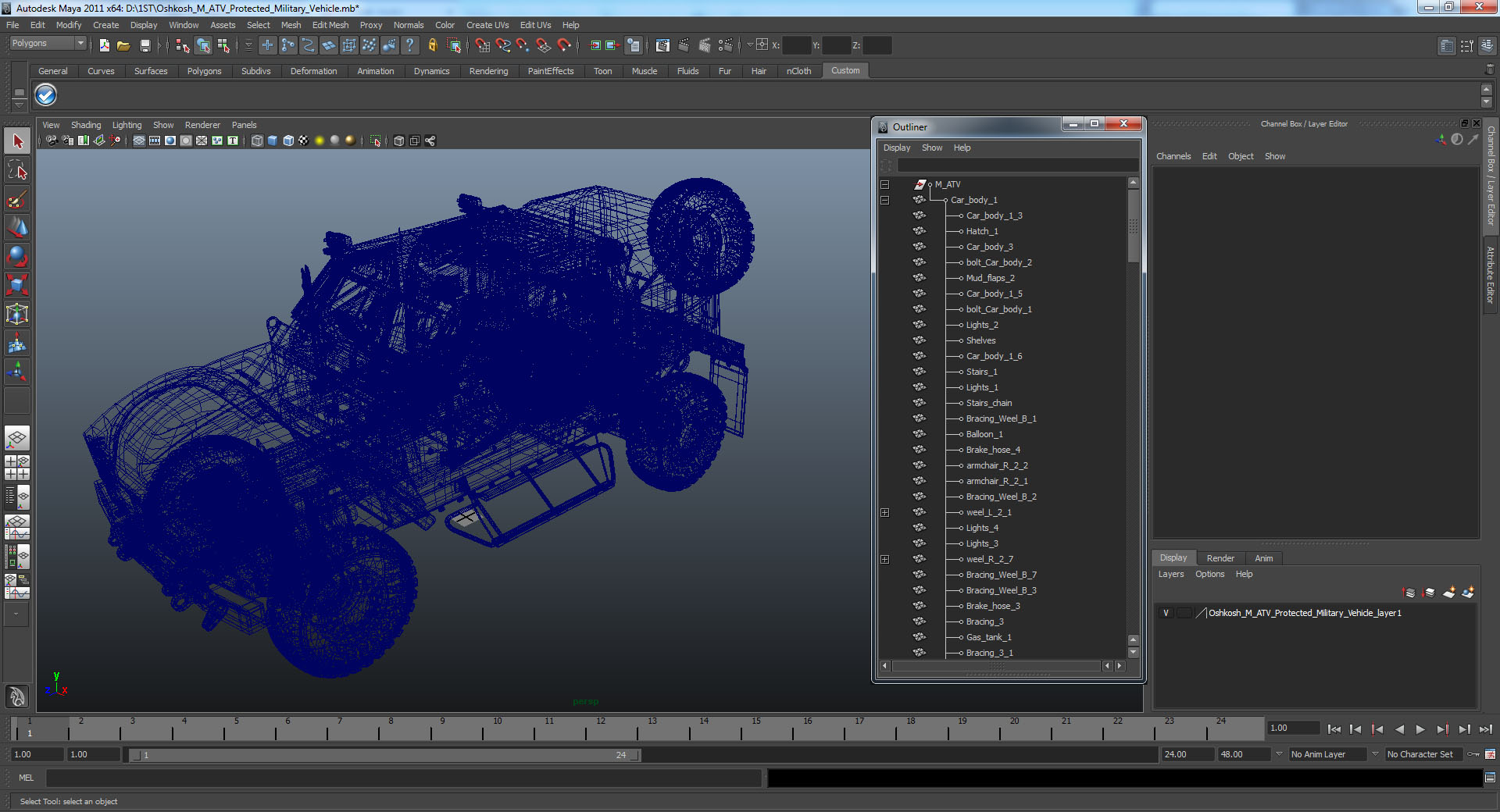Jump to the start of playback range
Viewport: 1500px width, 812px height.
(x=1334, y=729)
